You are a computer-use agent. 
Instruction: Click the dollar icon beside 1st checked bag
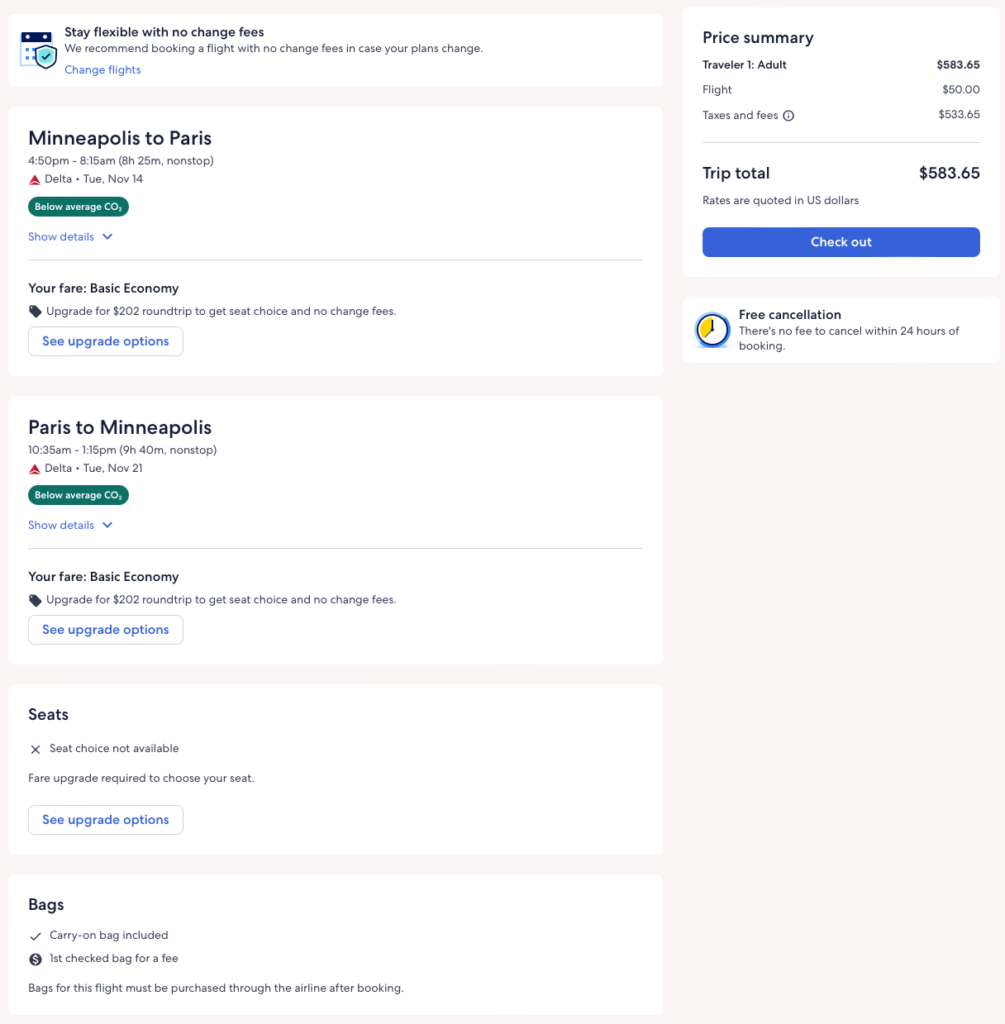pos(36,960)
